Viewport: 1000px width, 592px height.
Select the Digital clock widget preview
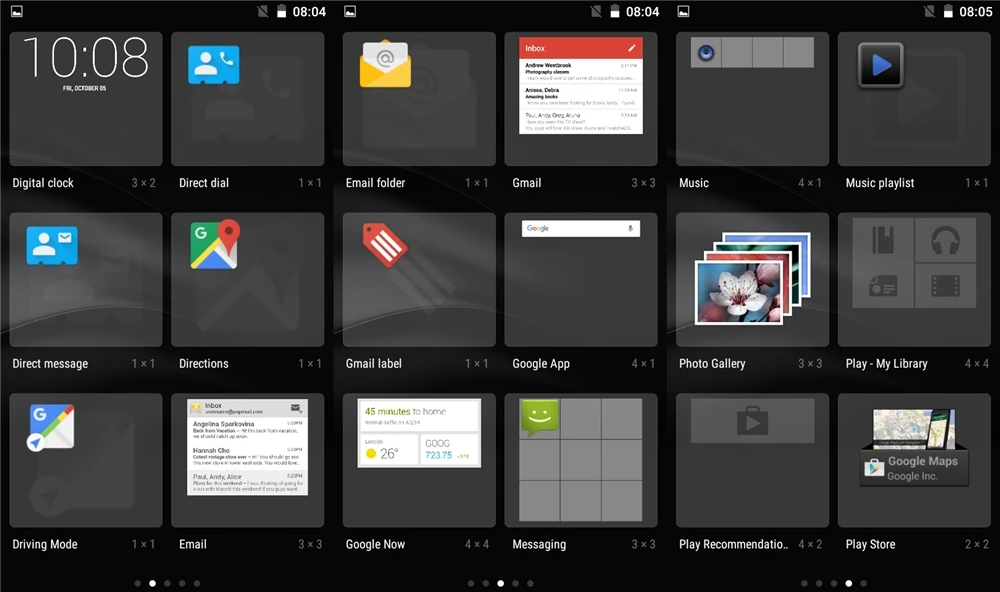point(86,99)
